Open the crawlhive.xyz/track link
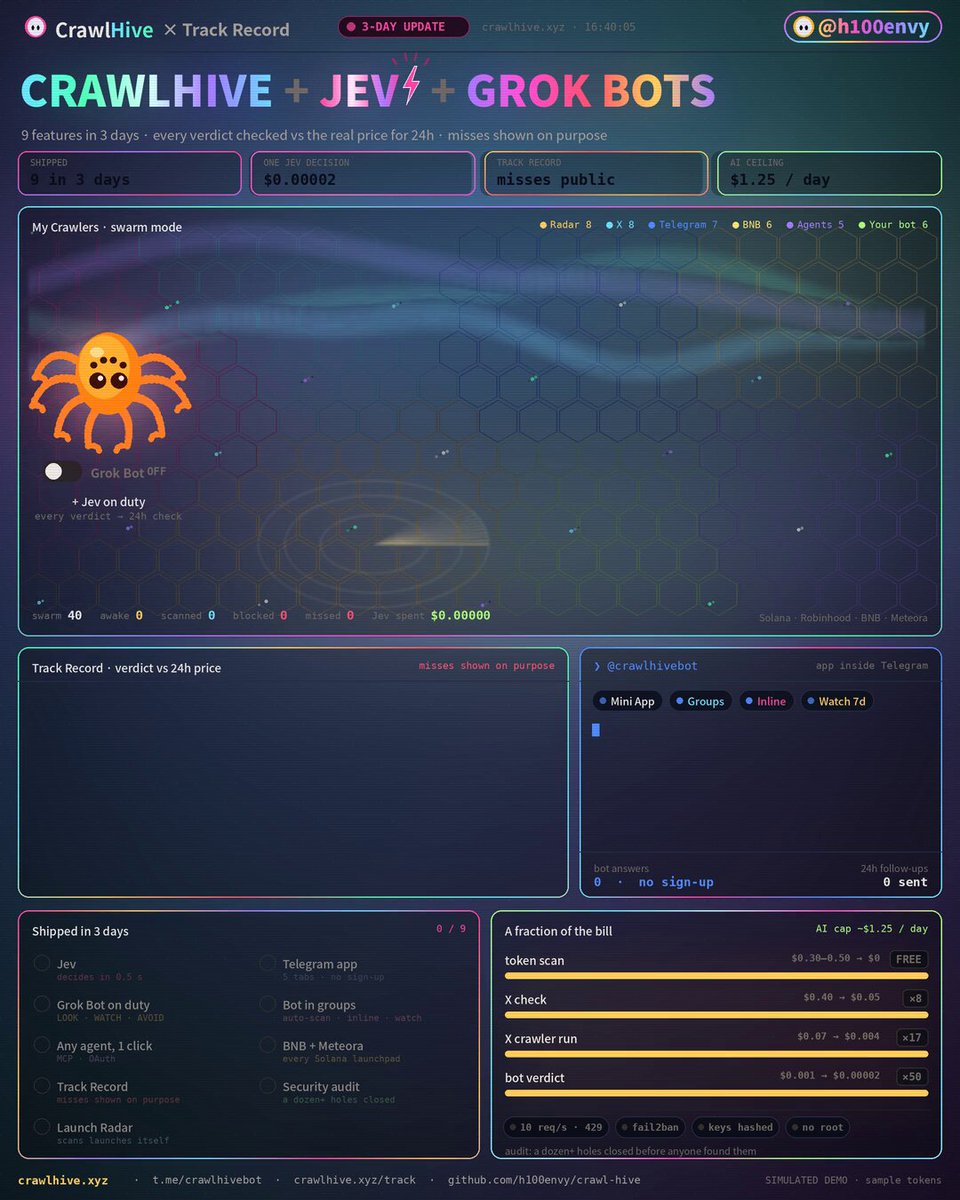Viewport: 960px width, 1200px height. [355, 1180]
